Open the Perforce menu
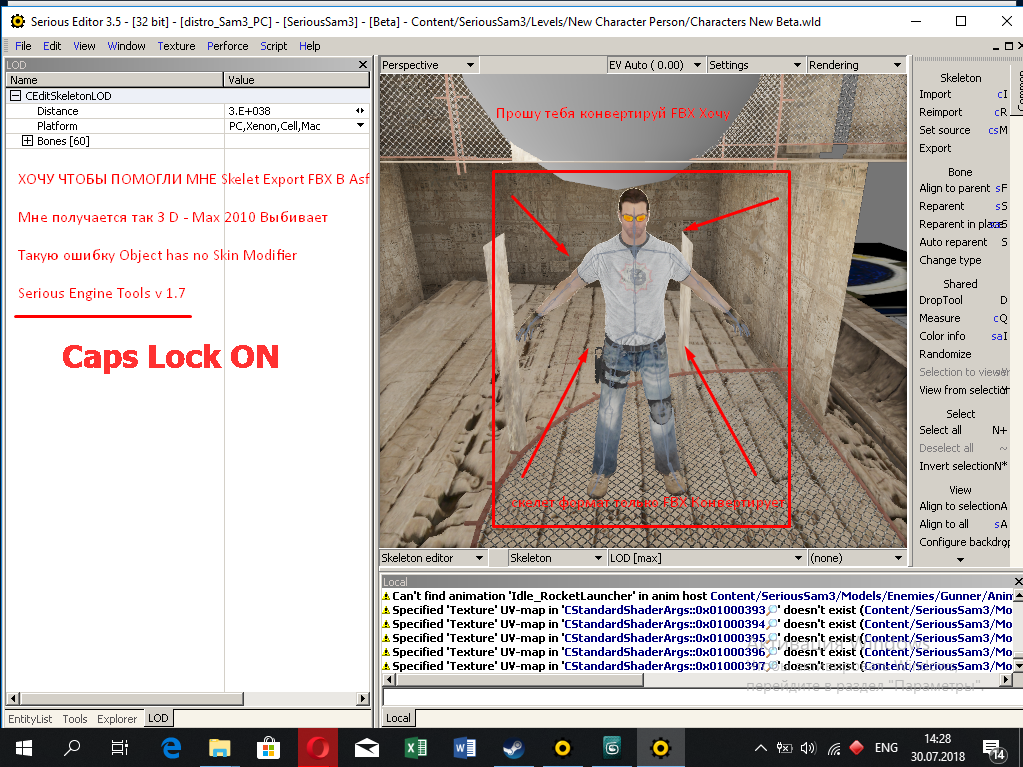 (x=228, y=46)
